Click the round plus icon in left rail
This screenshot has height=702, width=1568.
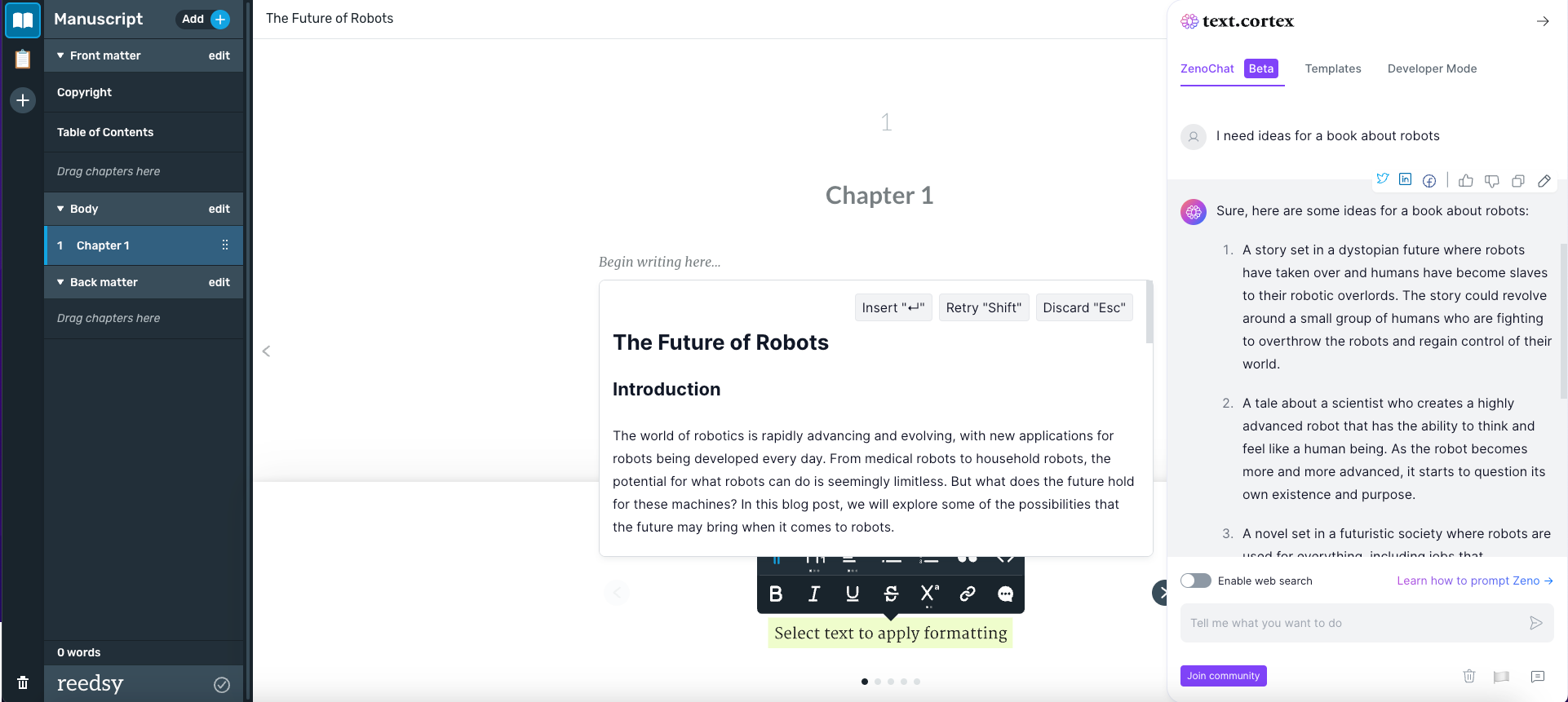(x=23, y=100)
